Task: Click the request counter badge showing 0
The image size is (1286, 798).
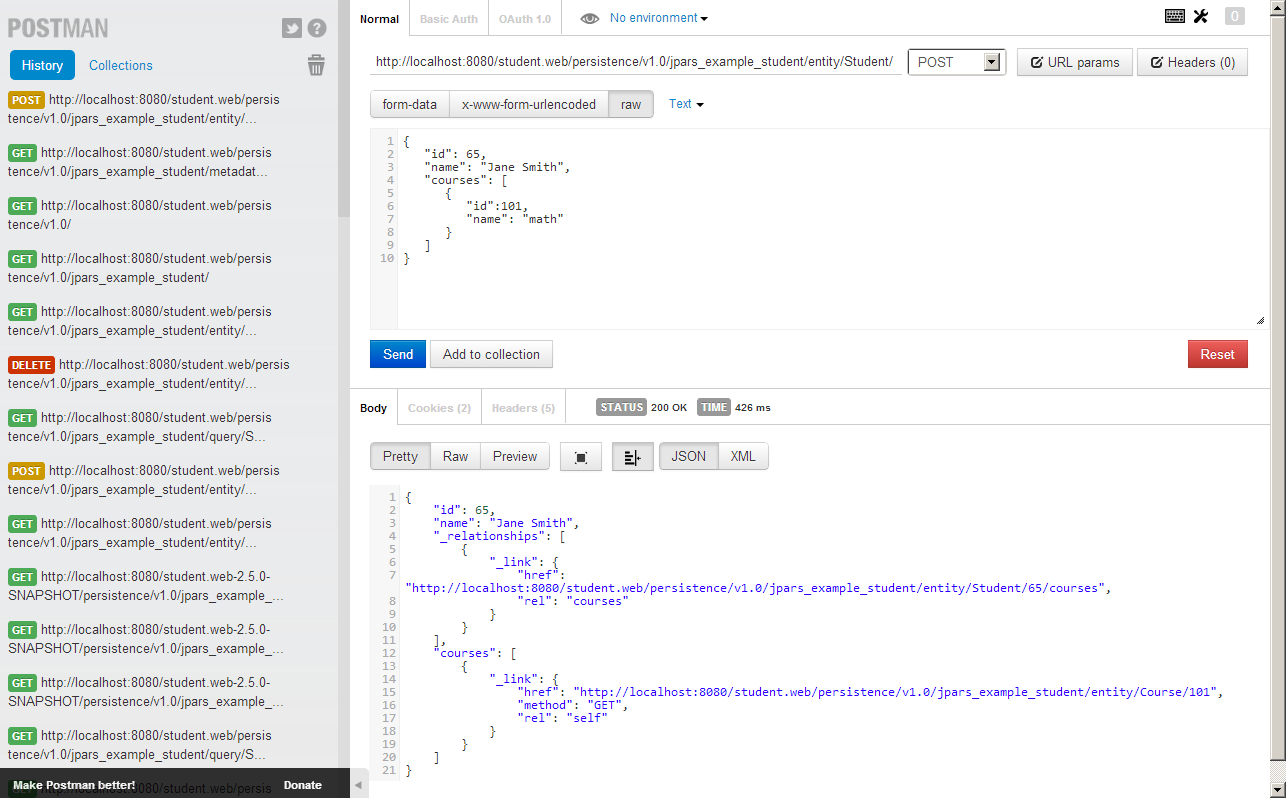Action: (1235, 16)
